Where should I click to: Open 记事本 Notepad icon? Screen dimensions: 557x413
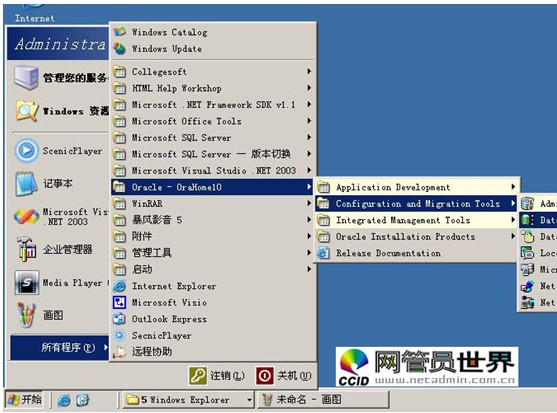click(x=26, y=183)
